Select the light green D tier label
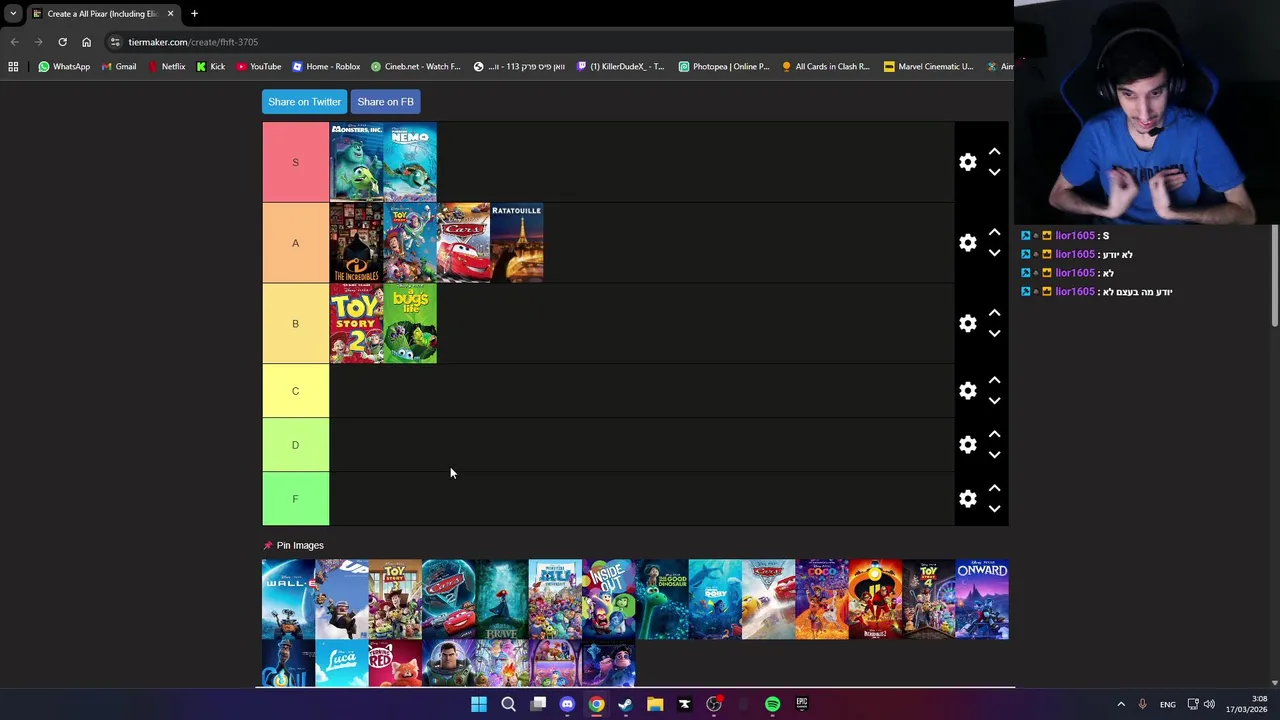 295,445
